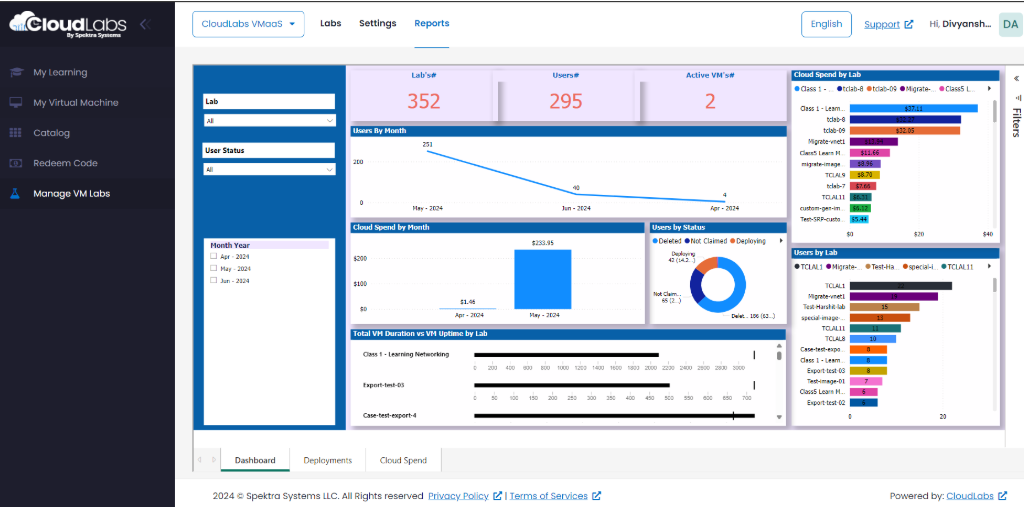This screenshot has height=507, width=1024.
Task: Open the Privacy Policy link
Action: click(458, 496)
